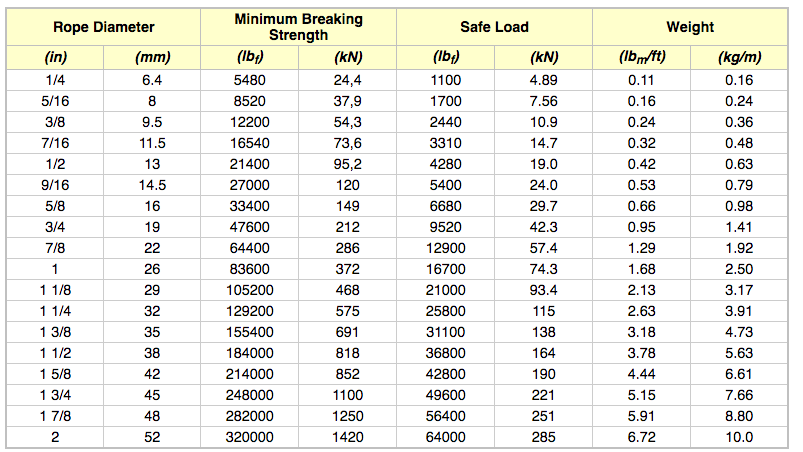Select the 1420 kN breaking strength cell
Screen dimensions: 803x452
[x=347, y=437]
